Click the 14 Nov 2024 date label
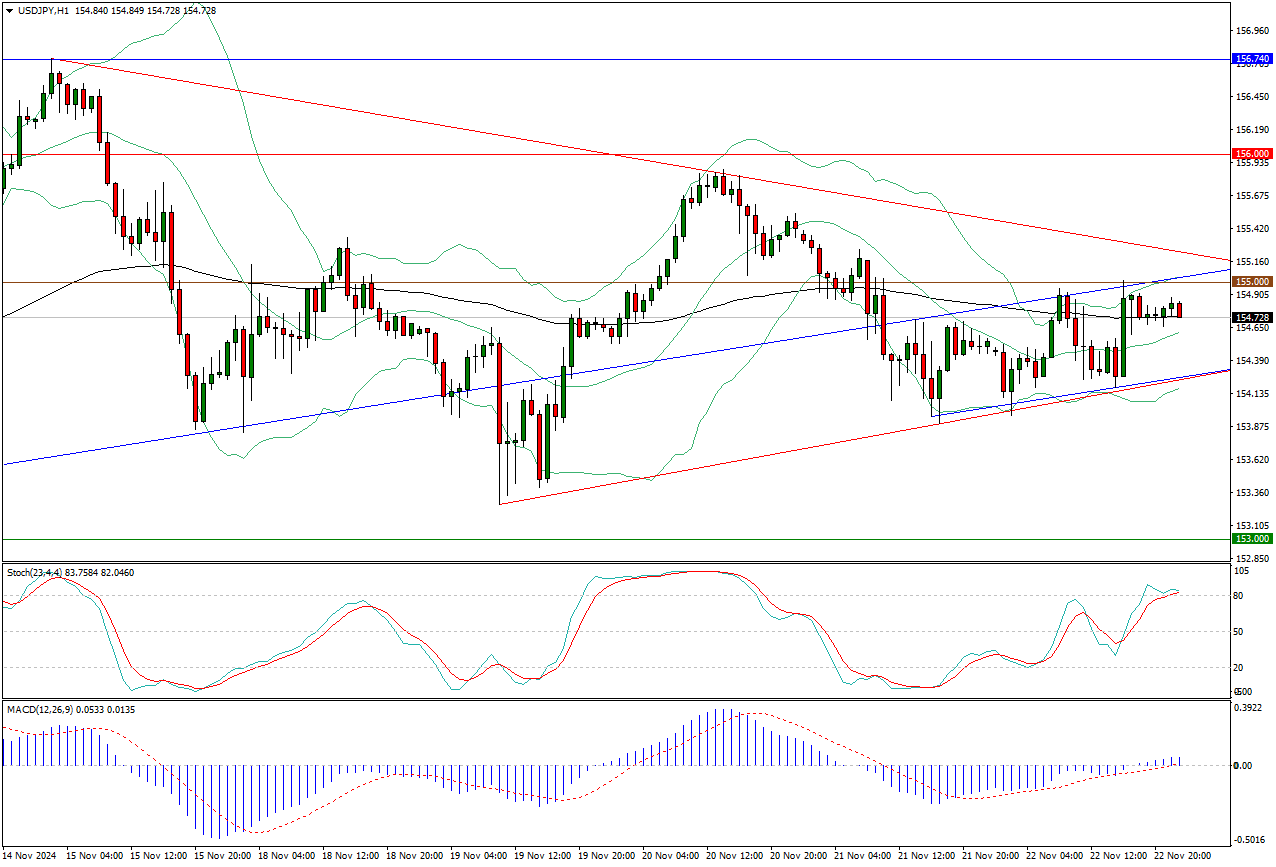The width and height of the screenshot is (1276, 867). coord(30,856)
